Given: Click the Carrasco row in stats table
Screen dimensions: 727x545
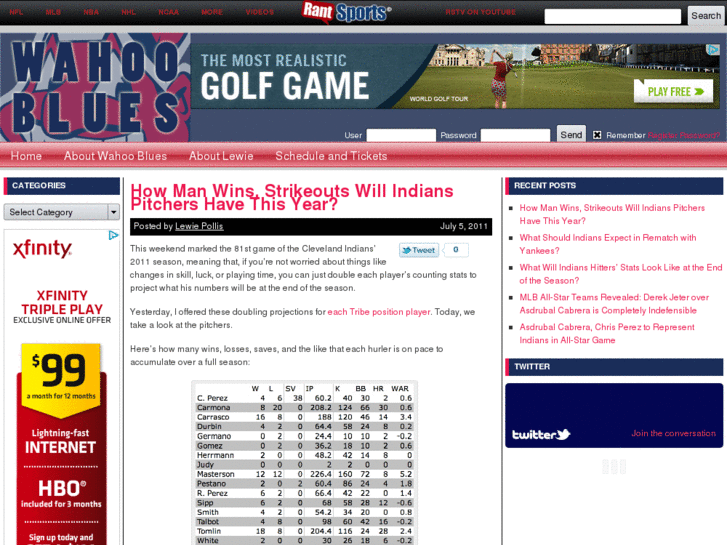Looking at the screenshot, I should tap(305, 417).
